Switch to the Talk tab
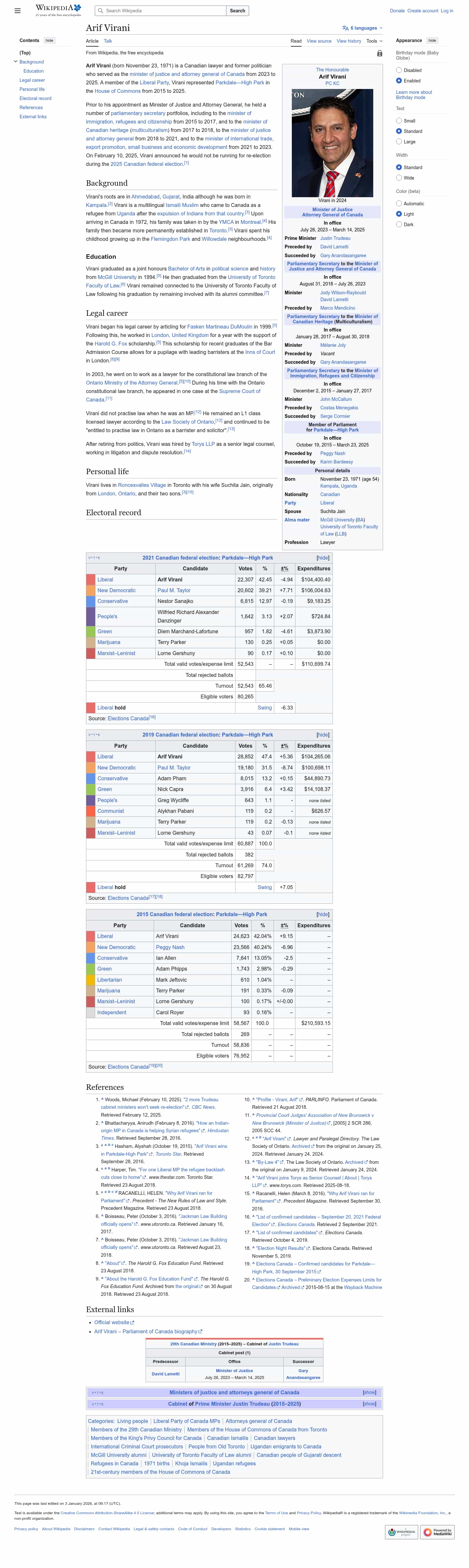469x1568 pixels. tap(108, 41)
